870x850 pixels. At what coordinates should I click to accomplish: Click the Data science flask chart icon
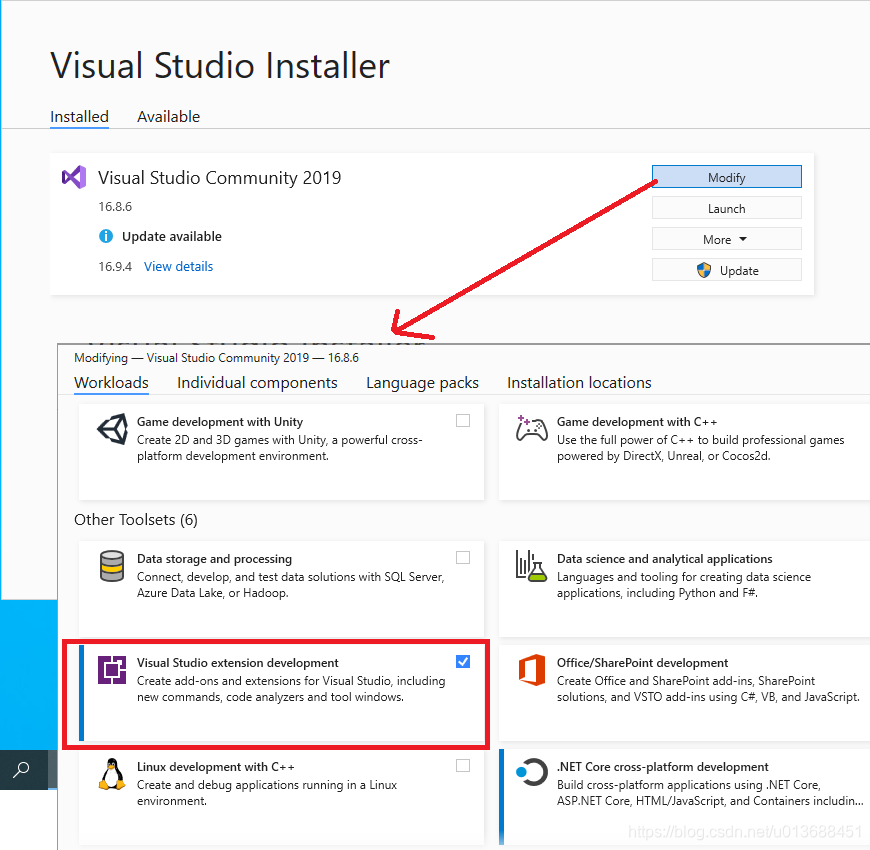pyautogui.click(x=531, y=566)
